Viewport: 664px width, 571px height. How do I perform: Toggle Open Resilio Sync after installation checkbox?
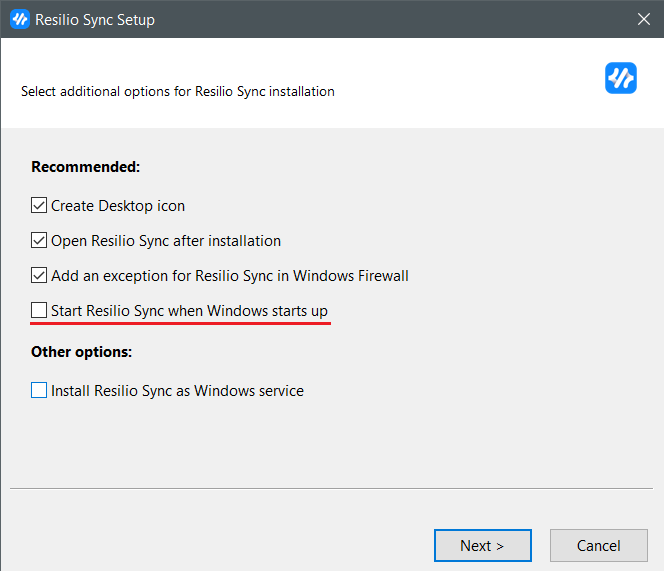(x=39, y=240)
